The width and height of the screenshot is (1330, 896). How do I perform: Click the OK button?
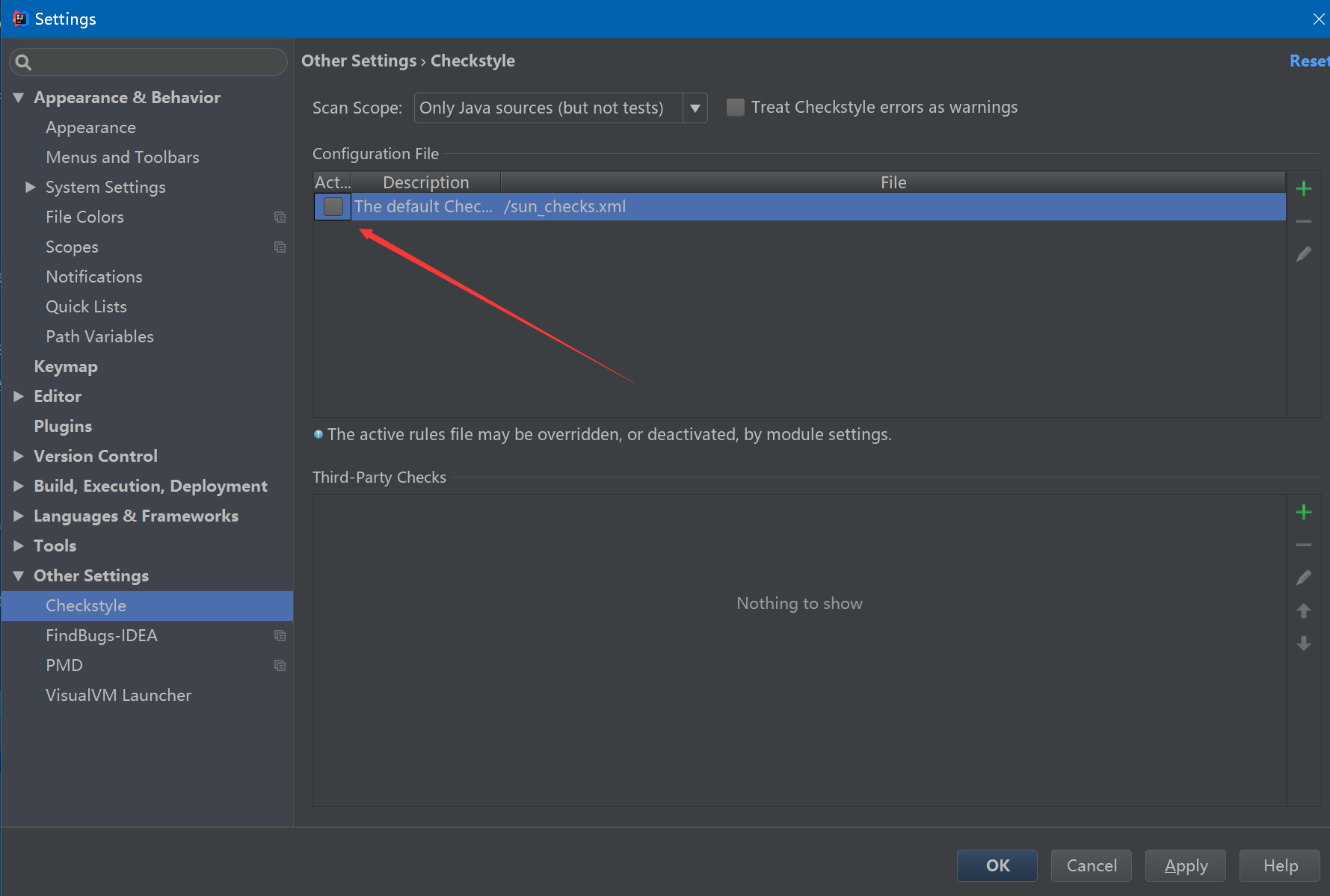coord(997,865)
